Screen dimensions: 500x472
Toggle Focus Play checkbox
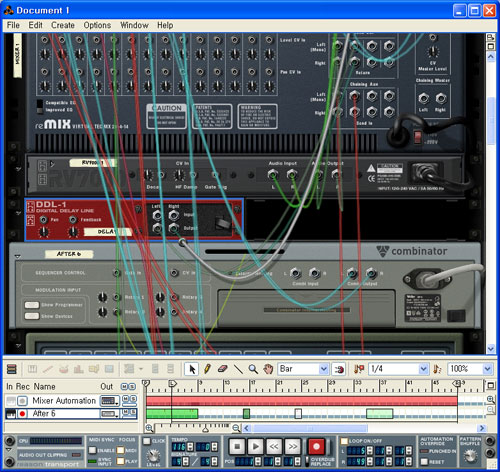pos(120,461)
